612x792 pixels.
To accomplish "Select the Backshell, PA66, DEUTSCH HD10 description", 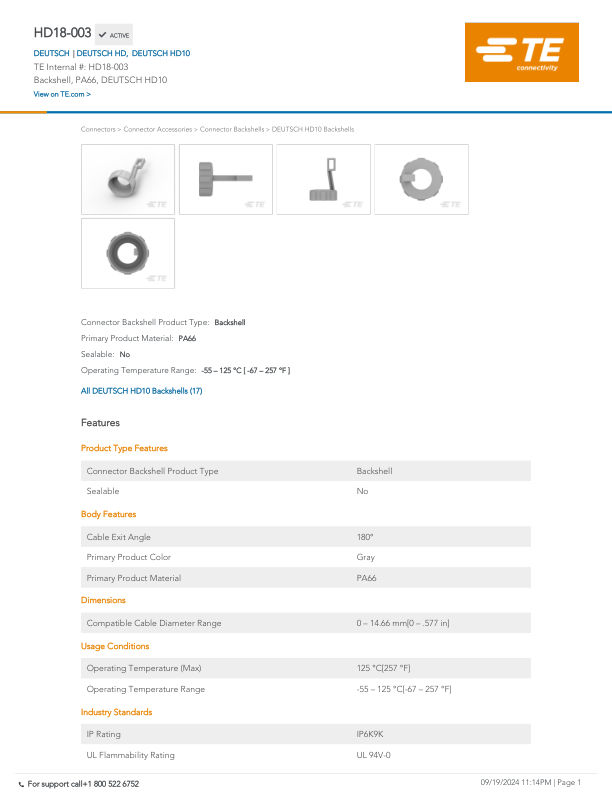I will click(100, 80).
